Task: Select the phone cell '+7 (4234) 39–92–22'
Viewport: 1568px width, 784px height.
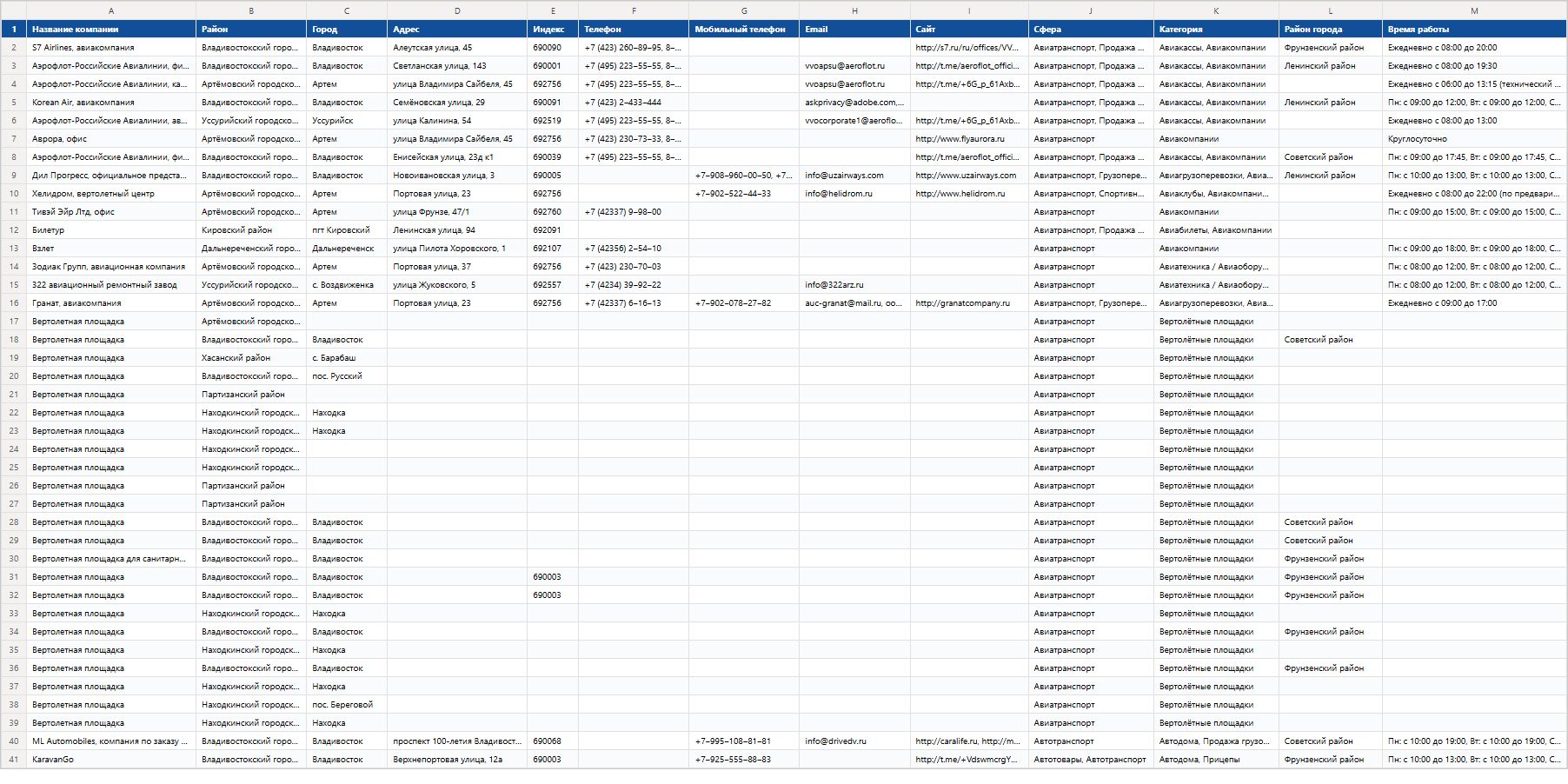Action: coord(634,285)
